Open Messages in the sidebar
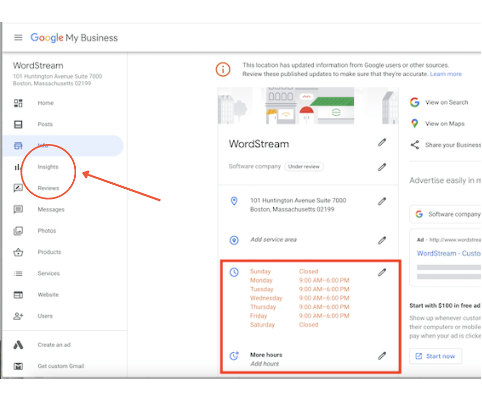Viewport: 482px width, 402px height. (x=51, y=210)
